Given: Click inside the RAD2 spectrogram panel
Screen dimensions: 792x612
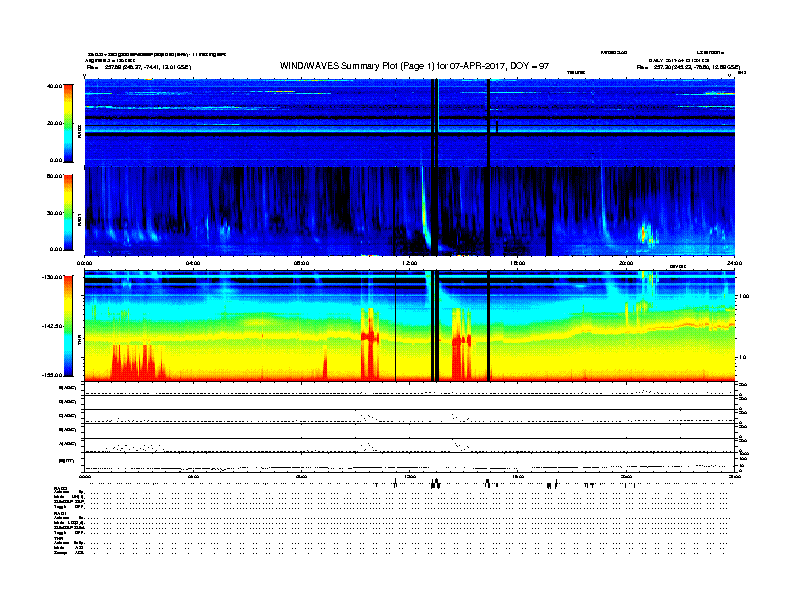Looking at the screenshot, I should coord(410,123).
